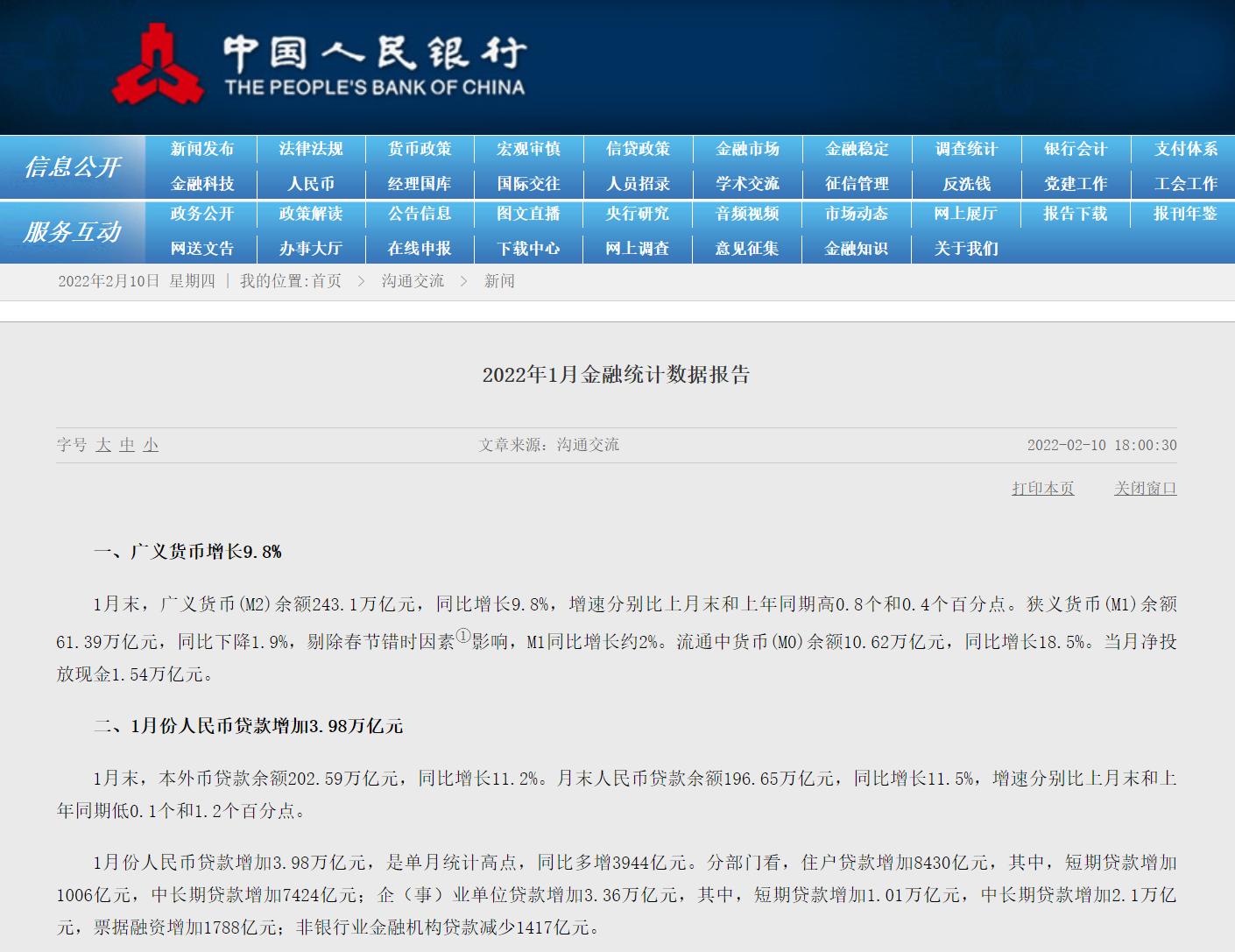This screenshot has width=1235, height=952.
Task: Select the 支付体系 menu item
Action: click(1186, 149)
